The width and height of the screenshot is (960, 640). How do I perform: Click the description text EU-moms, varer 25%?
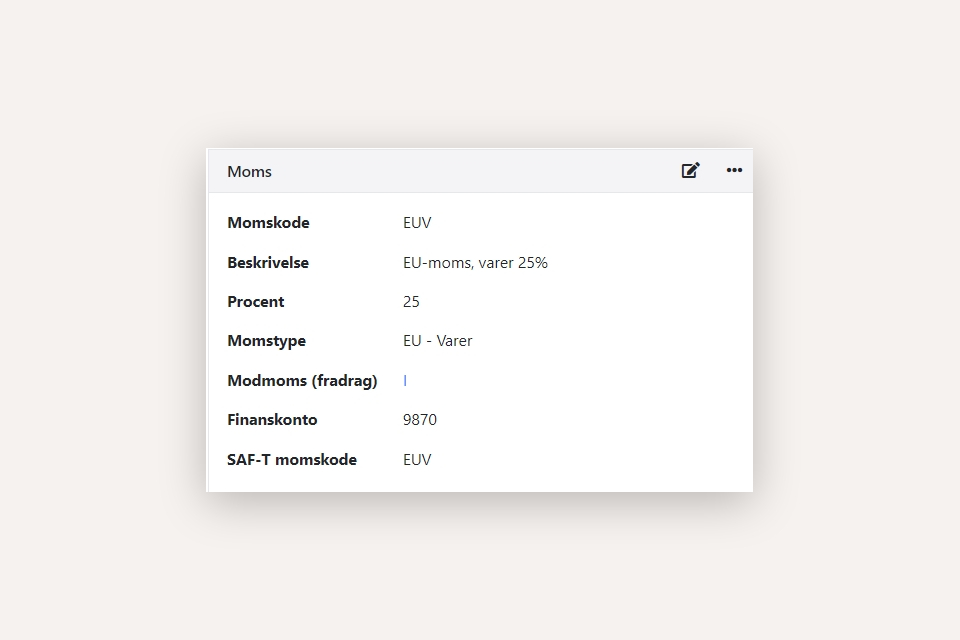click(475, 263)
